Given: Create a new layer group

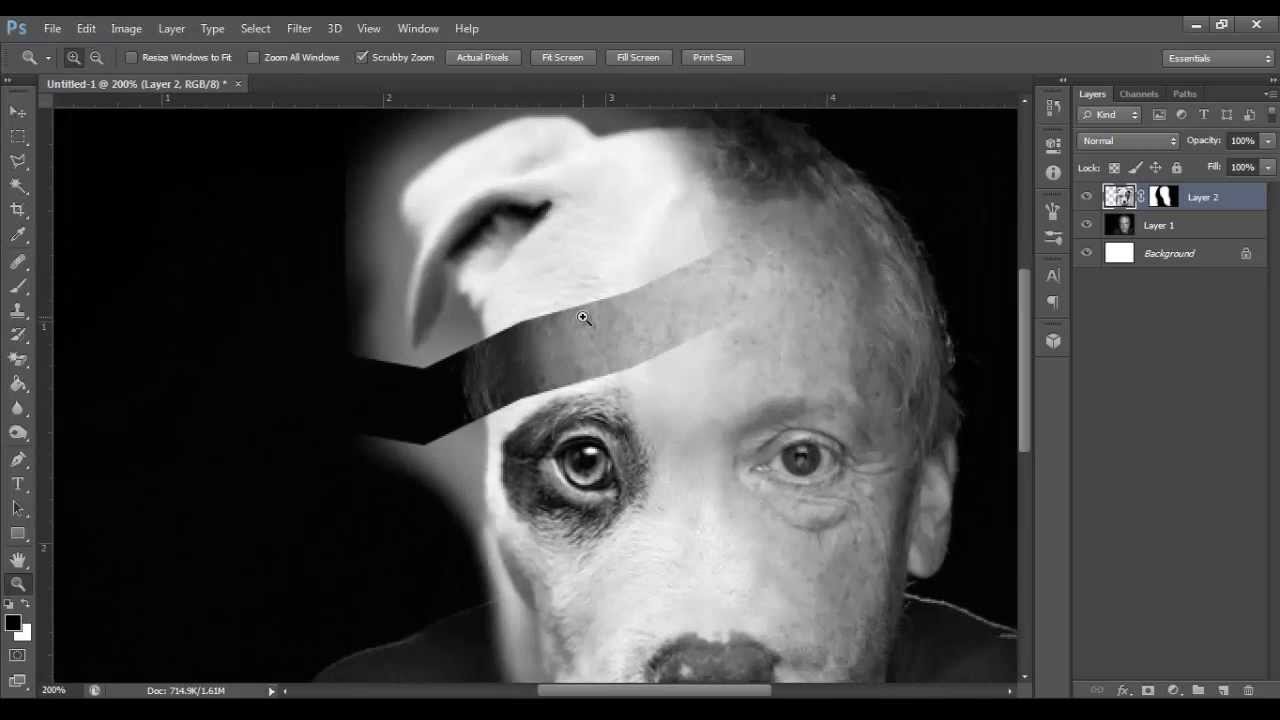Looking at the screenshot, I should [1198, 690].
